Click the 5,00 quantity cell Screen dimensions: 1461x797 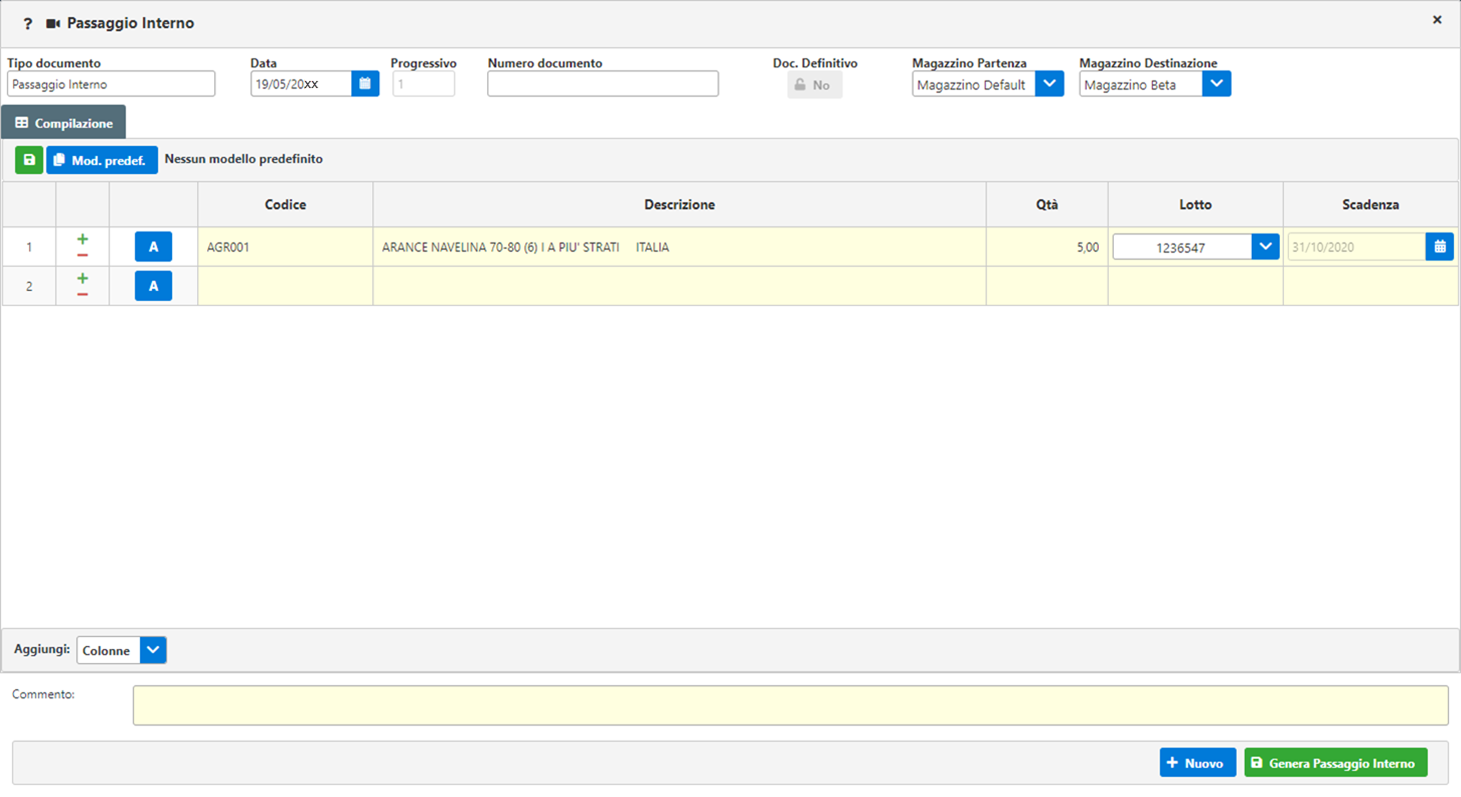point(1047,246)
